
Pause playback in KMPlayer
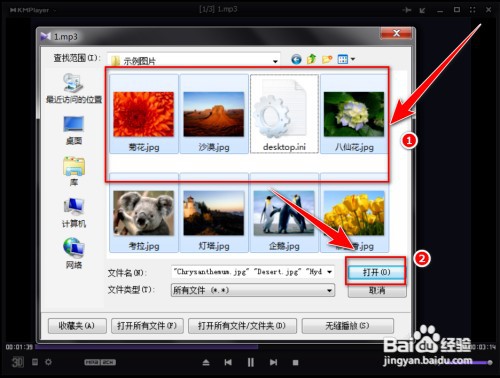tap(251, 362)
